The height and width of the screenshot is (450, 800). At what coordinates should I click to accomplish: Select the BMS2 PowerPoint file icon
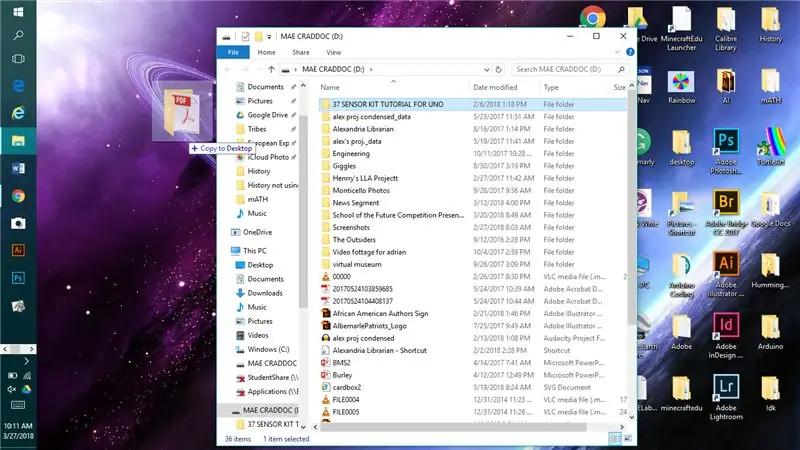coord(326,363)
